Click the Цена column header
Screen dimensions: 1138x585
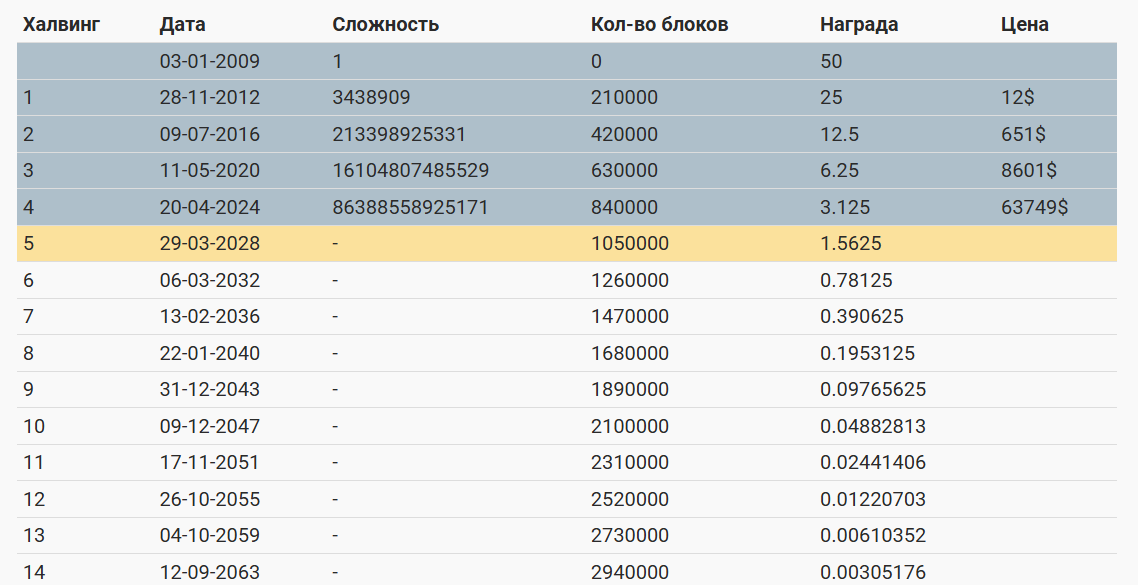pyautogui.click(x=1024, y=24)
